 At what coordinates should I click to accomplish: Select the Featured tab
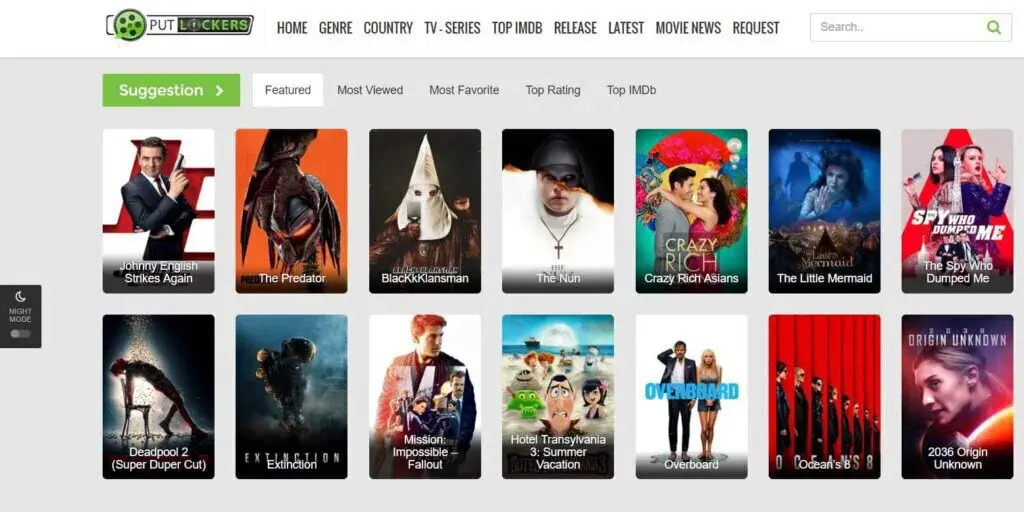(288, 90)
